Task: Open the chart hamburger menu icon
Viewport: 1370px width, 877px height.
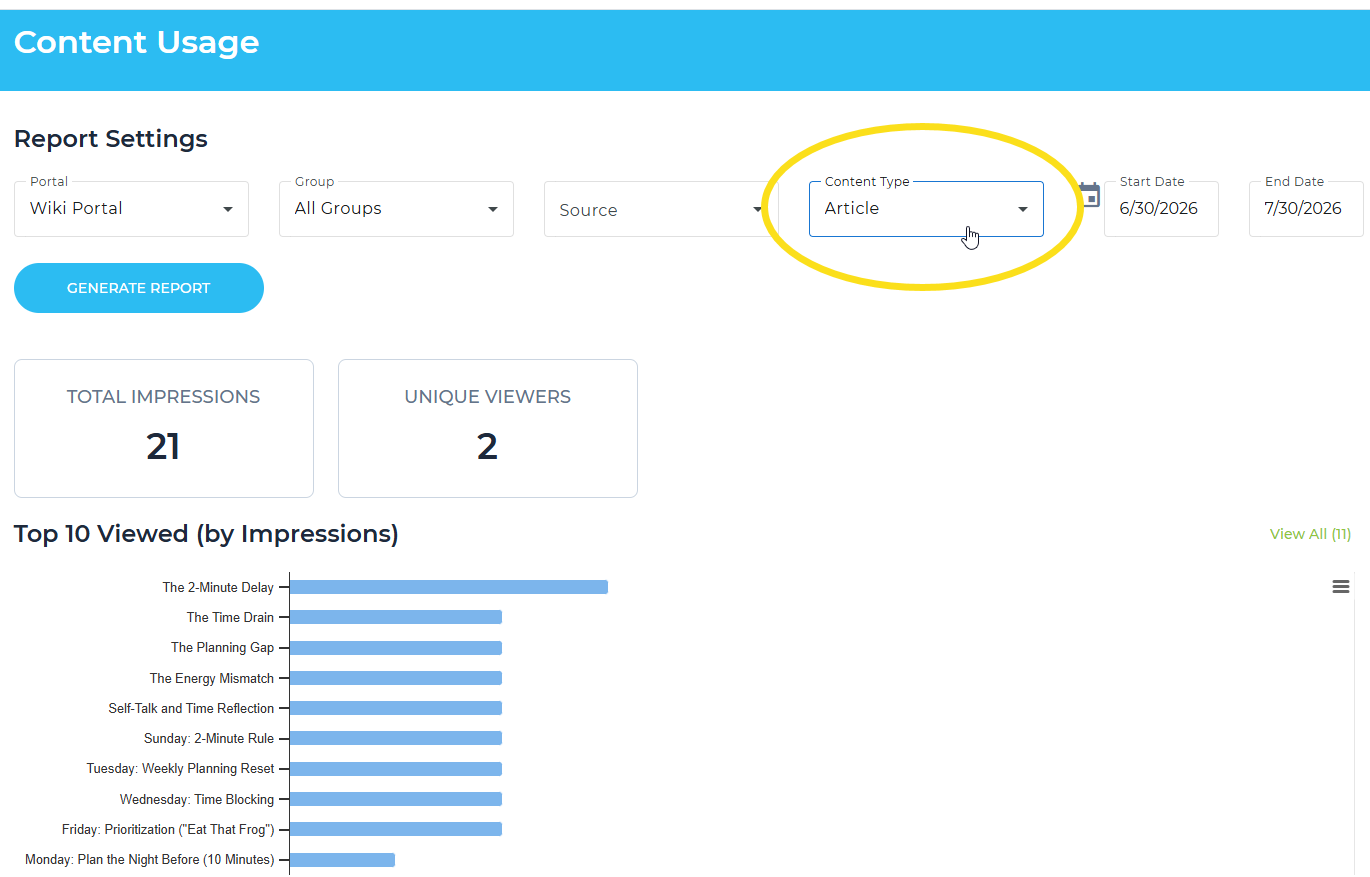Action: pyautogui.click(x=1341, y=587)
